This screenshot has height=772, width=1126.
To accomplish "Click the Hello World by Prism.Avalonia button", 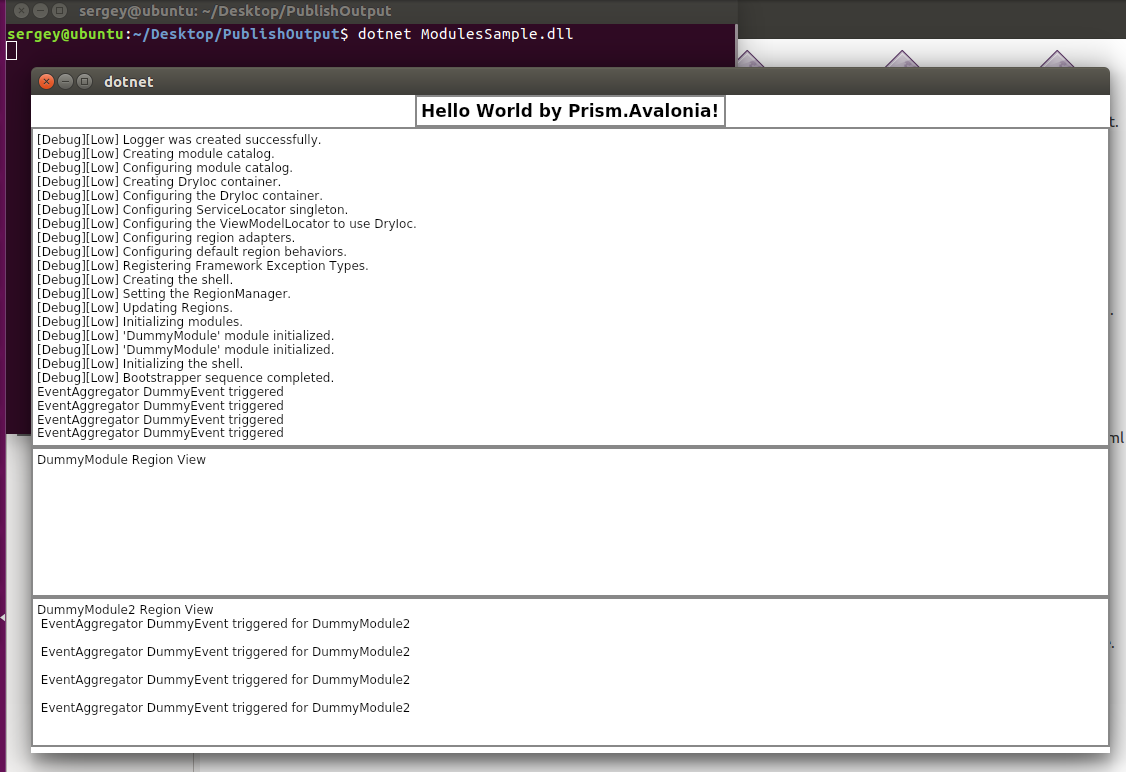I will (x=570, y=111).
